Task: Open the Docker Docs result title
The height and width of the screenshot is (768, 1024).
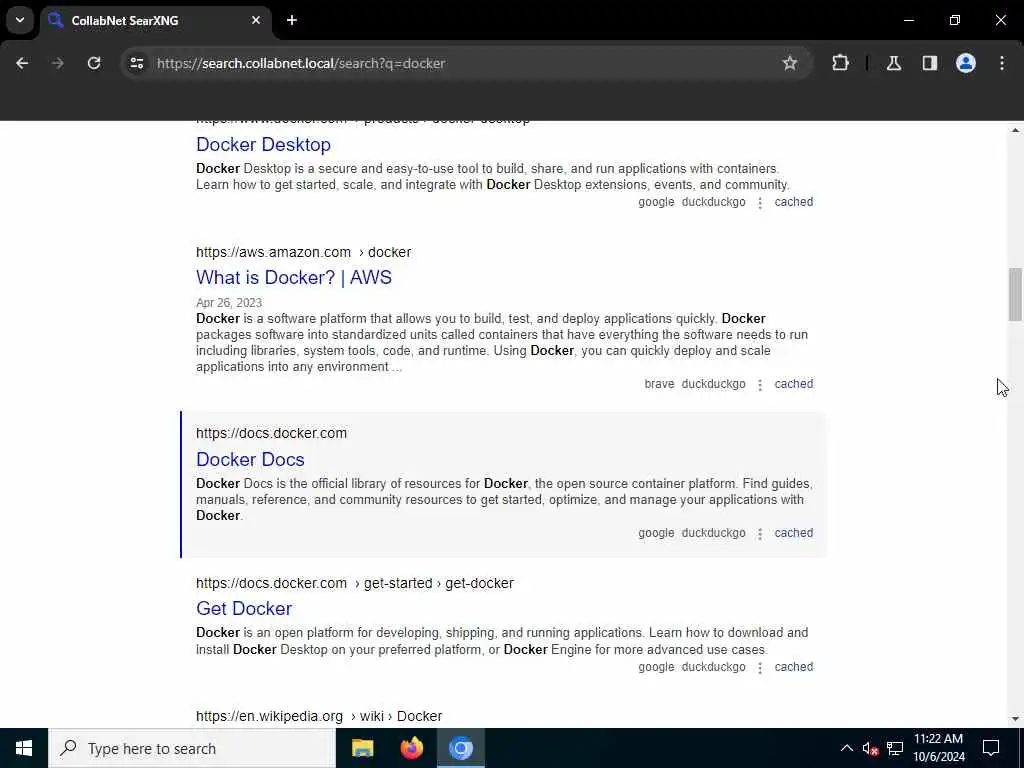Action: coord(250,459)
